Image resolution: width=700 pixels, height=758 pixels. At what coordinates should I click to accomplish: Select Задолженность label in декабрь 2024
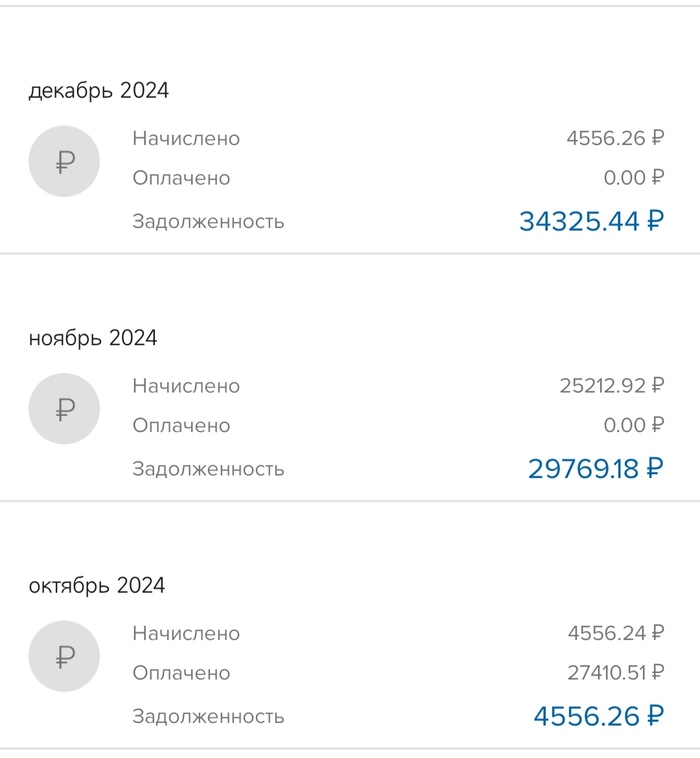[208, 222]
